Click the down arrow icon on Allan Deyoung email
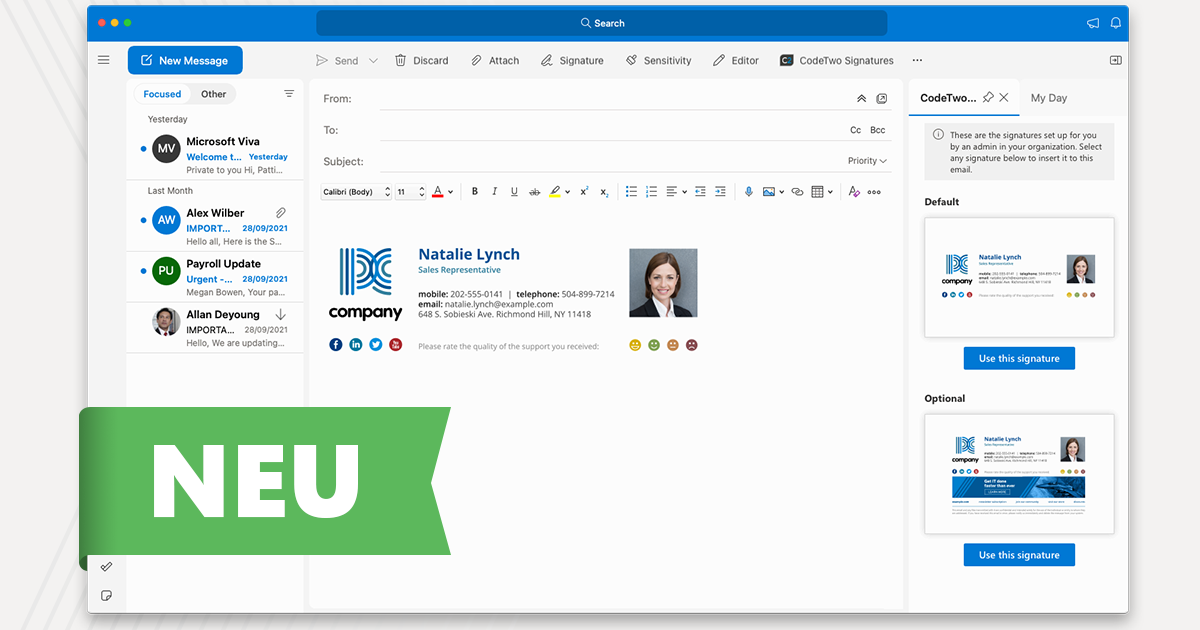 click(280, 314)
